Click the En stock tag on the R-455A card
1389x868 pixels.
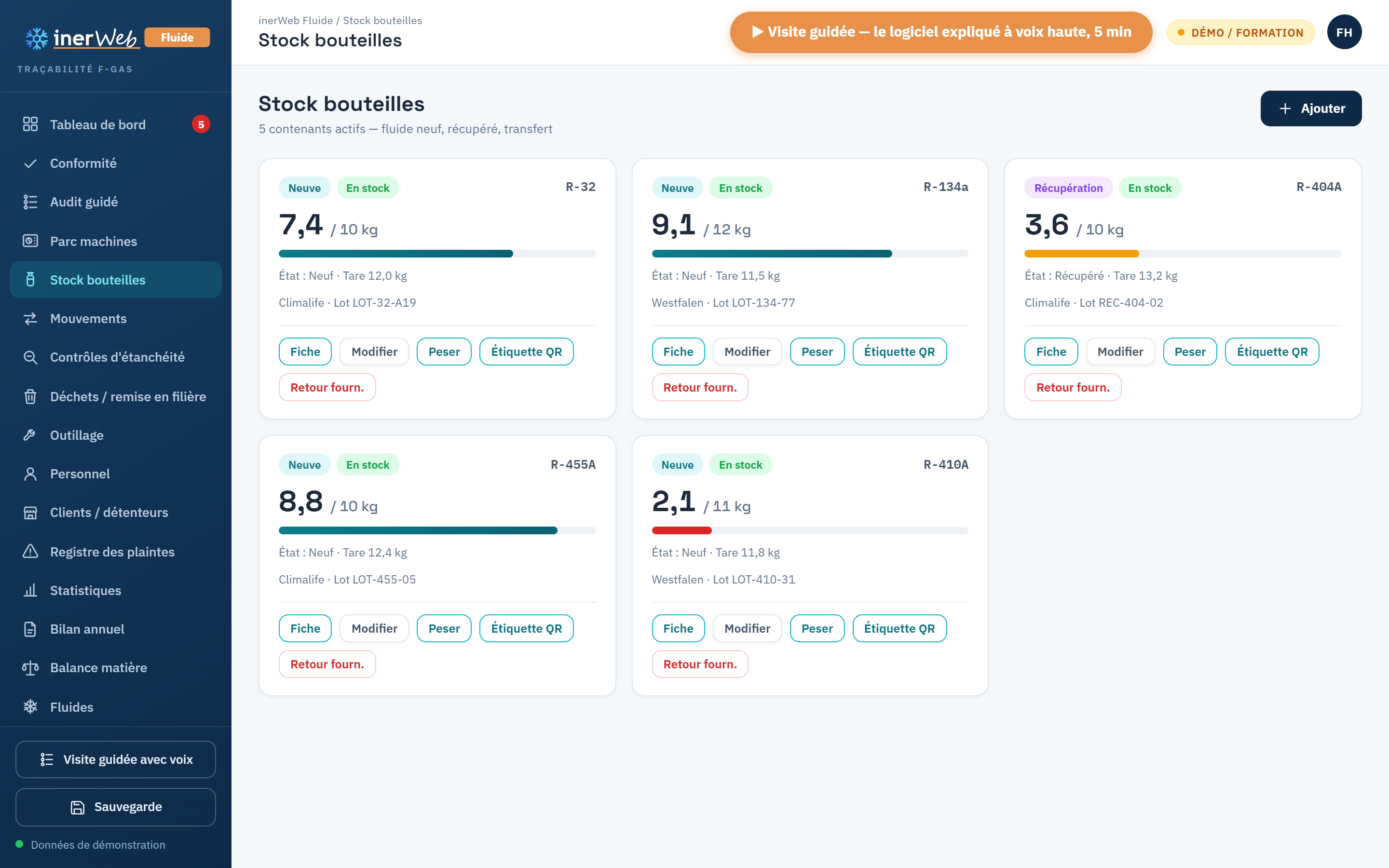(x=368, y=464)
